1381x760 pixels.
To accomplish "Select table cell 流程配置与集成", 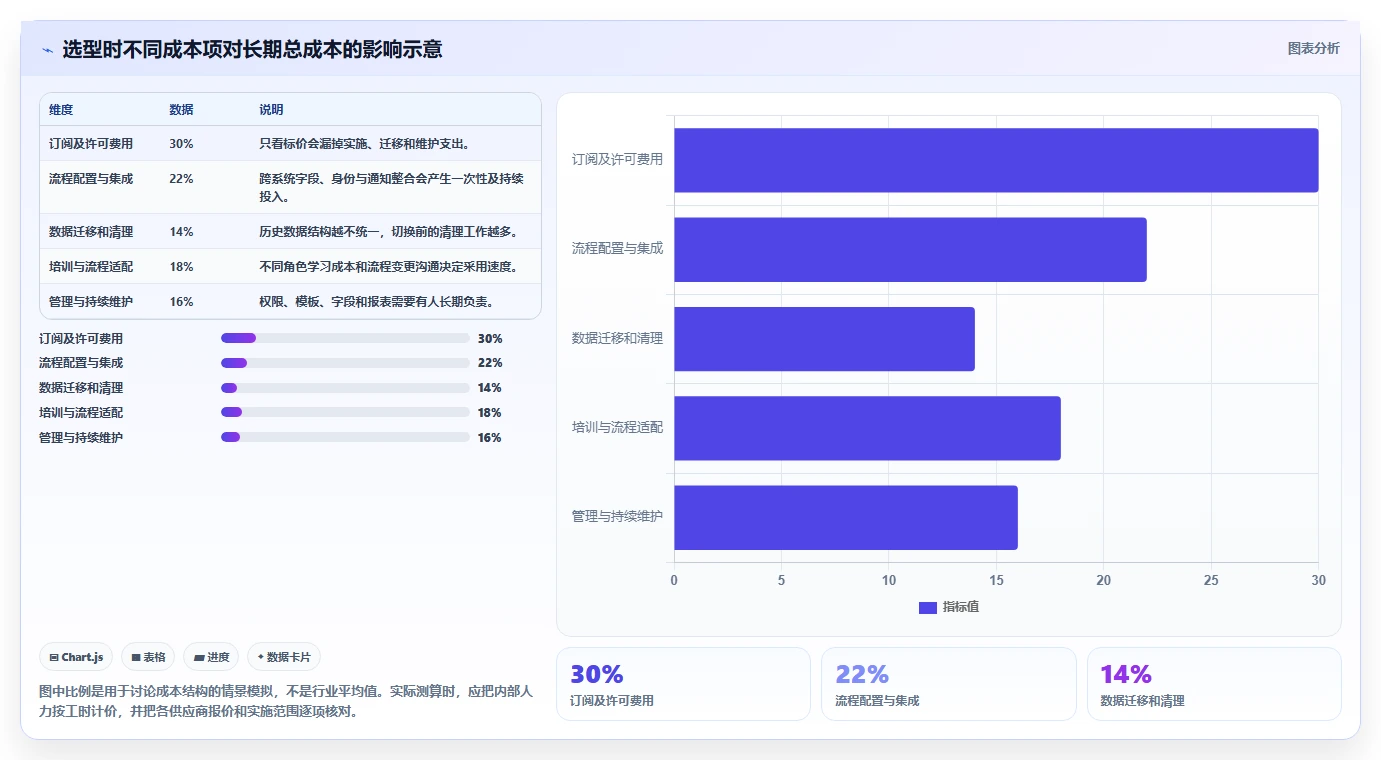I will click(x=91, y=179).
